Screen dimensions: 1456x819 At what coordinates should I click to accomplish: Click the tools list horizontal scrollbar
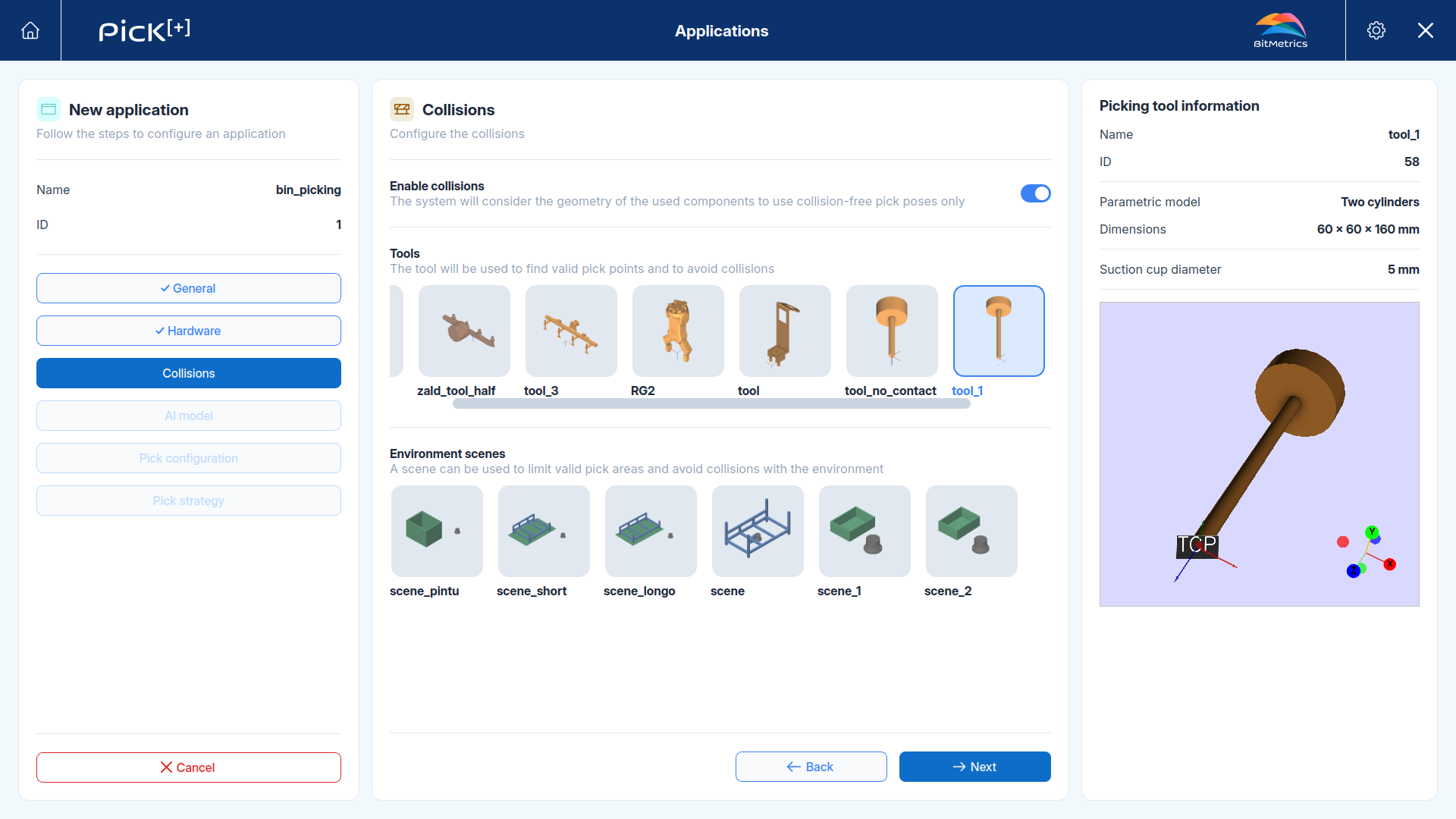click(x=711, y=404)
